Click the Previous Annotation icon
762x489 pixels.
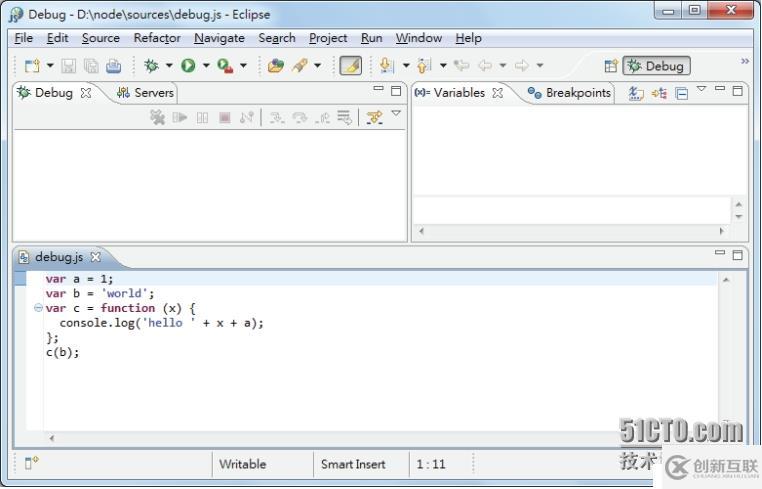424,66
